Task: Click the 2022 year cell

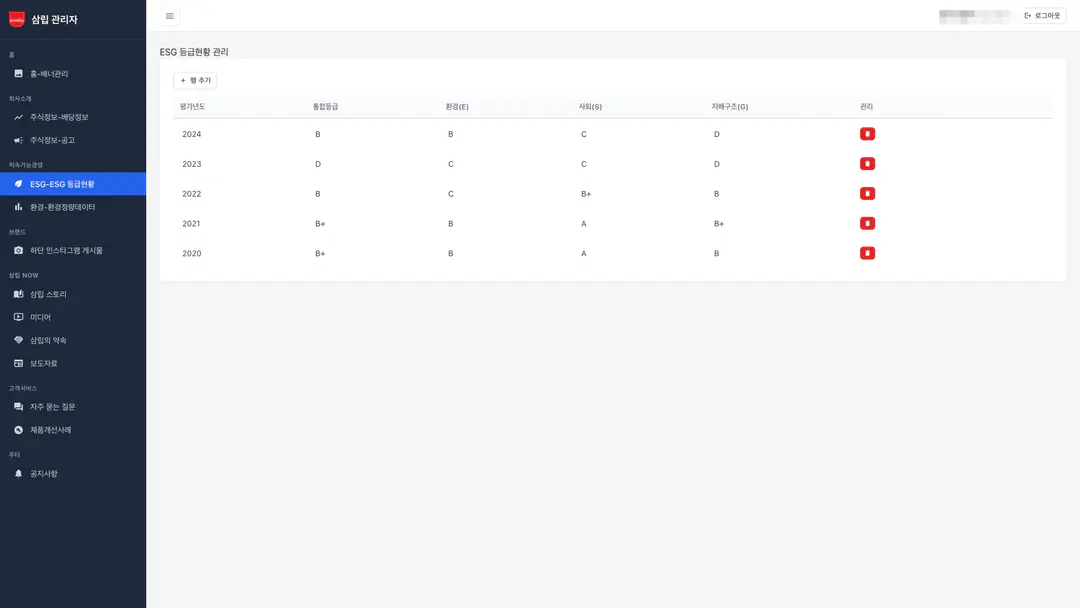Action: coord(191,194)
